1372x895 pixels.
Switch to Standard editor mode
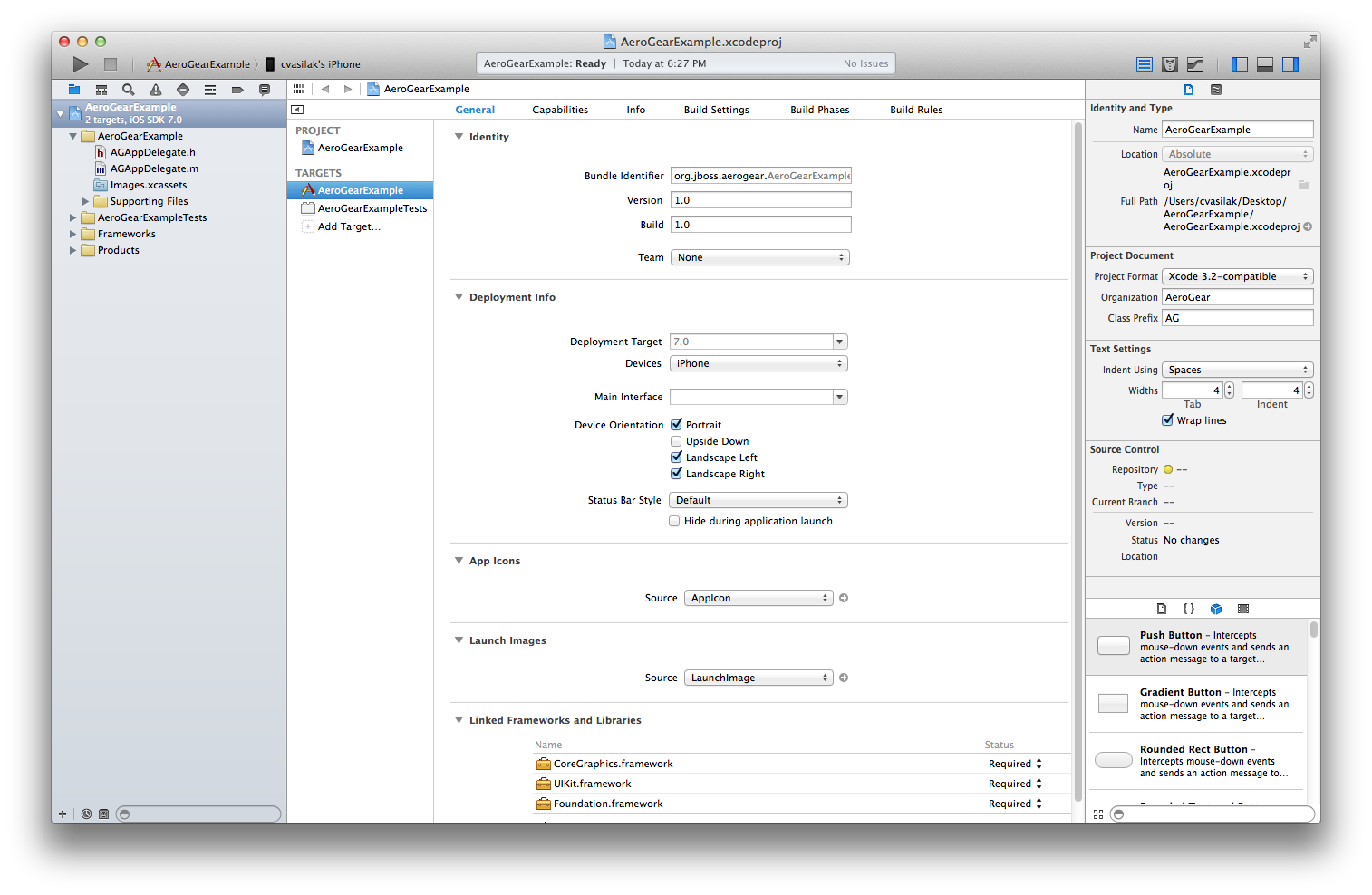coord(1145,64)
